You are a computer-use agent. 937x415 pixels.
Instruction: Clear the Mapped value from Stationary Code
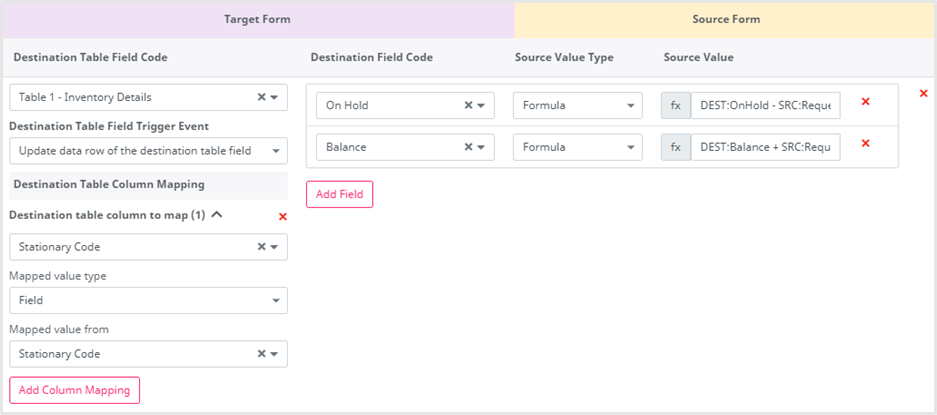point(262,353)
